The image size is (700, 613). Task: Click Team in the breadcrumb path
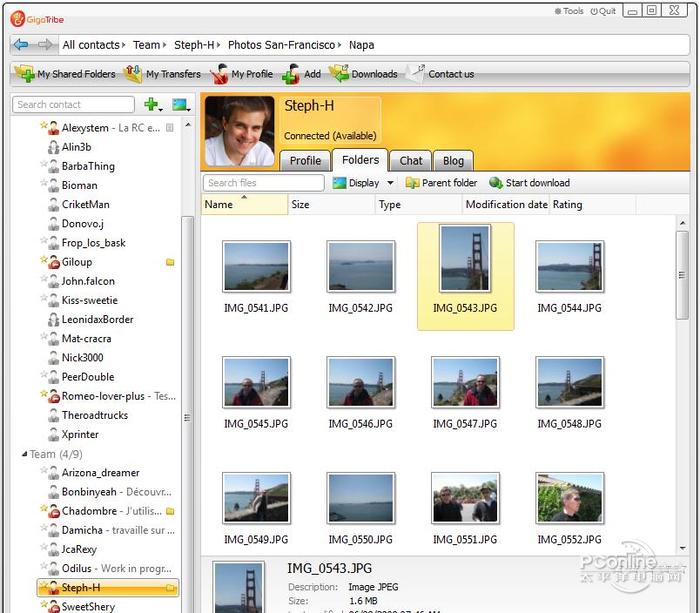click(146, 45)
